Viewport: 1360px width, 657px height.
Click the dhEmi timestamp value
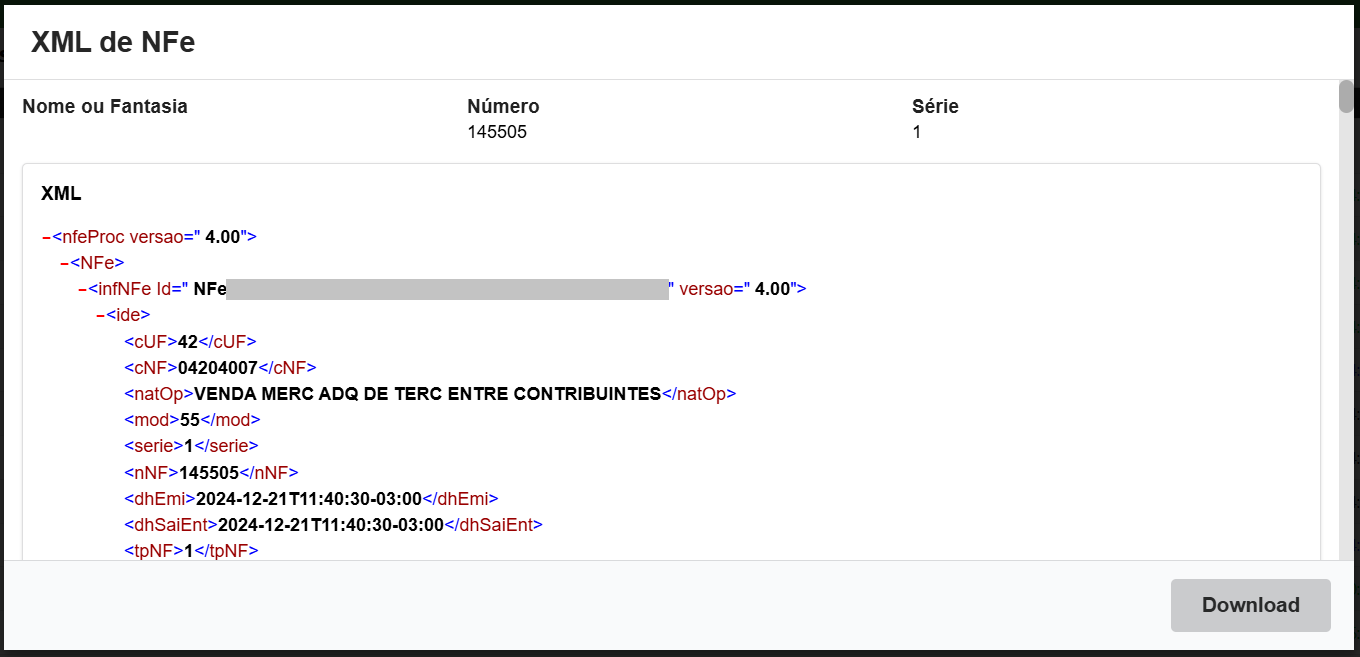click(309, 498)
